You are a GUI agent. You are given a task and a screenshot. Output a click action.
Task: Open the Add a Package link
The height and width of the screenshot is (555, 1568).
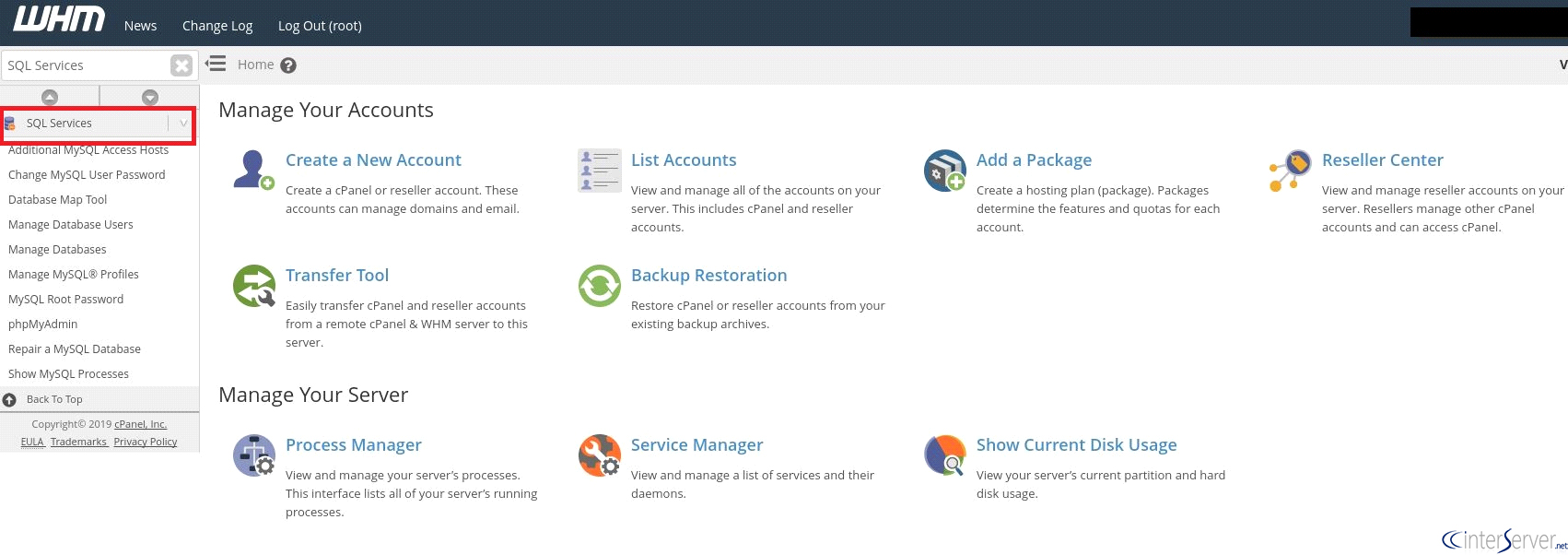[1034, 160]
